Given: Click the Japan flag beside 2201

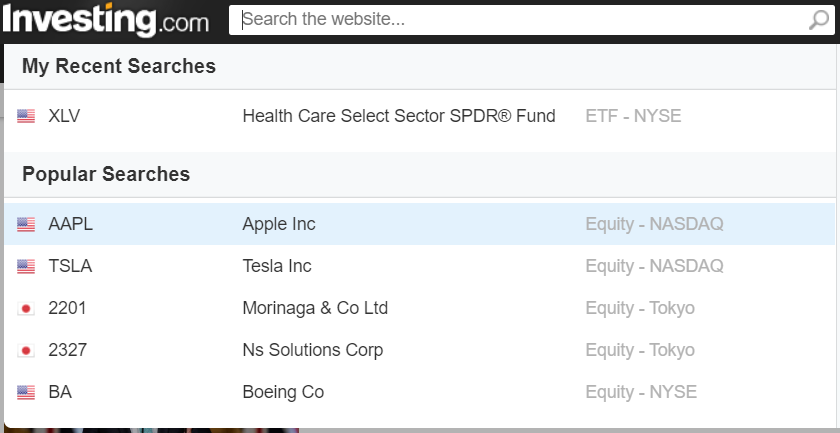Looking at the screenshot, I should [x=26, y=308].
